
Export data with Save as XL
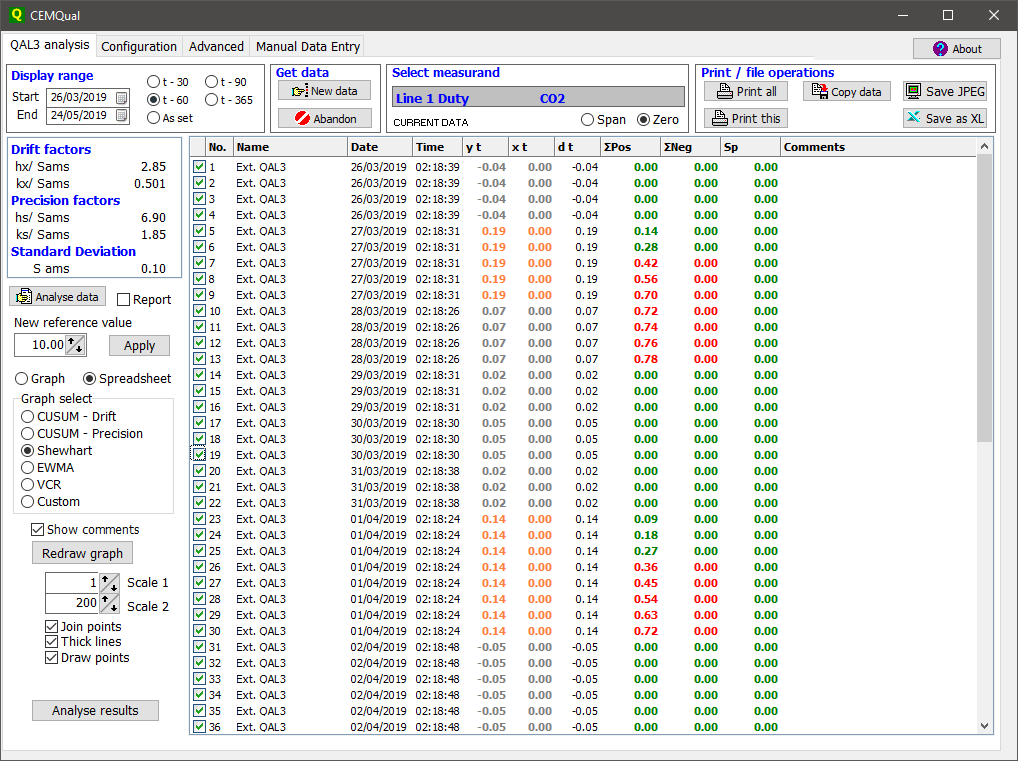(945, 118)
